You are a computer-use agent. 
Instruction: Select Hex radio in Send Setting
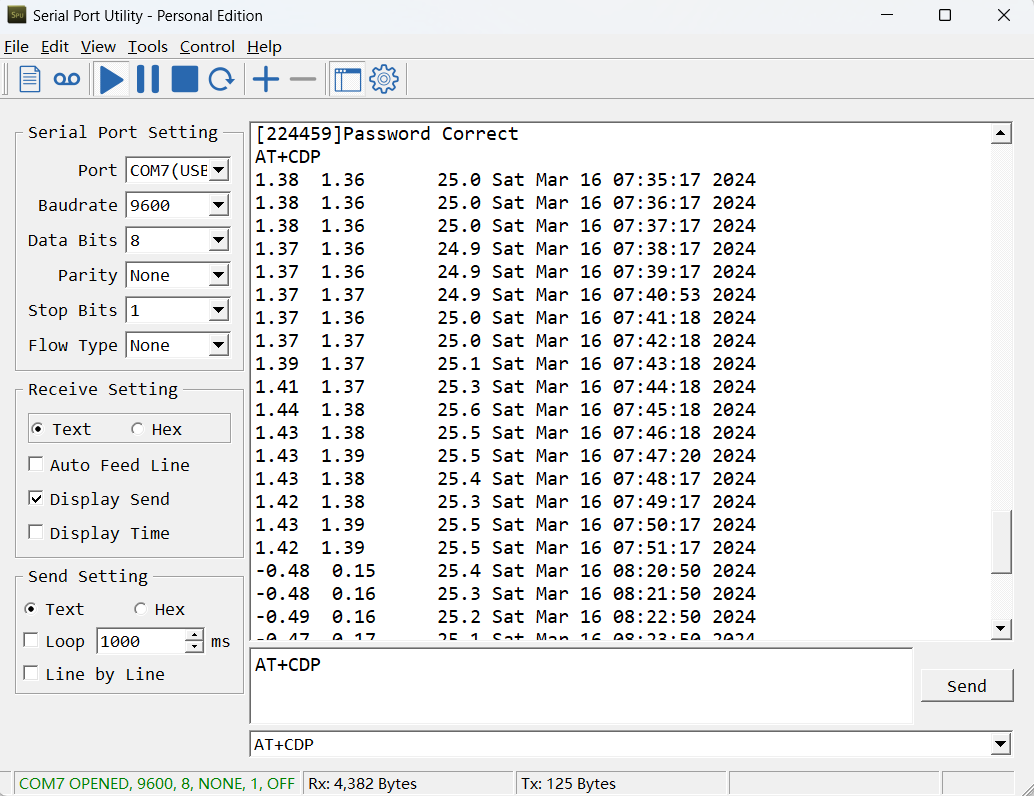(140, 609)
